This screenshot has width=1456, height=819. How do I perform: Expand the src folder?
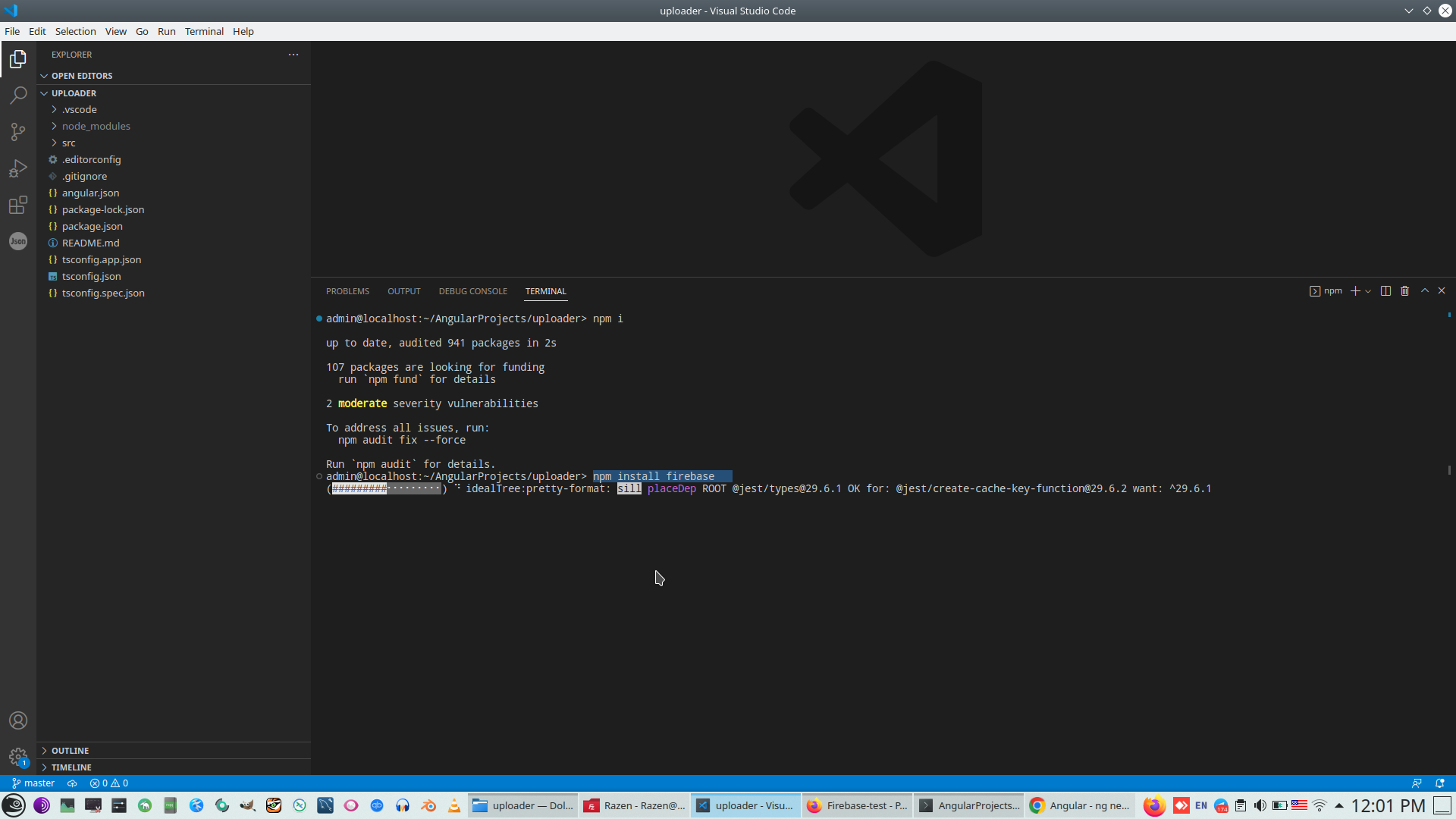pos(69,143)
